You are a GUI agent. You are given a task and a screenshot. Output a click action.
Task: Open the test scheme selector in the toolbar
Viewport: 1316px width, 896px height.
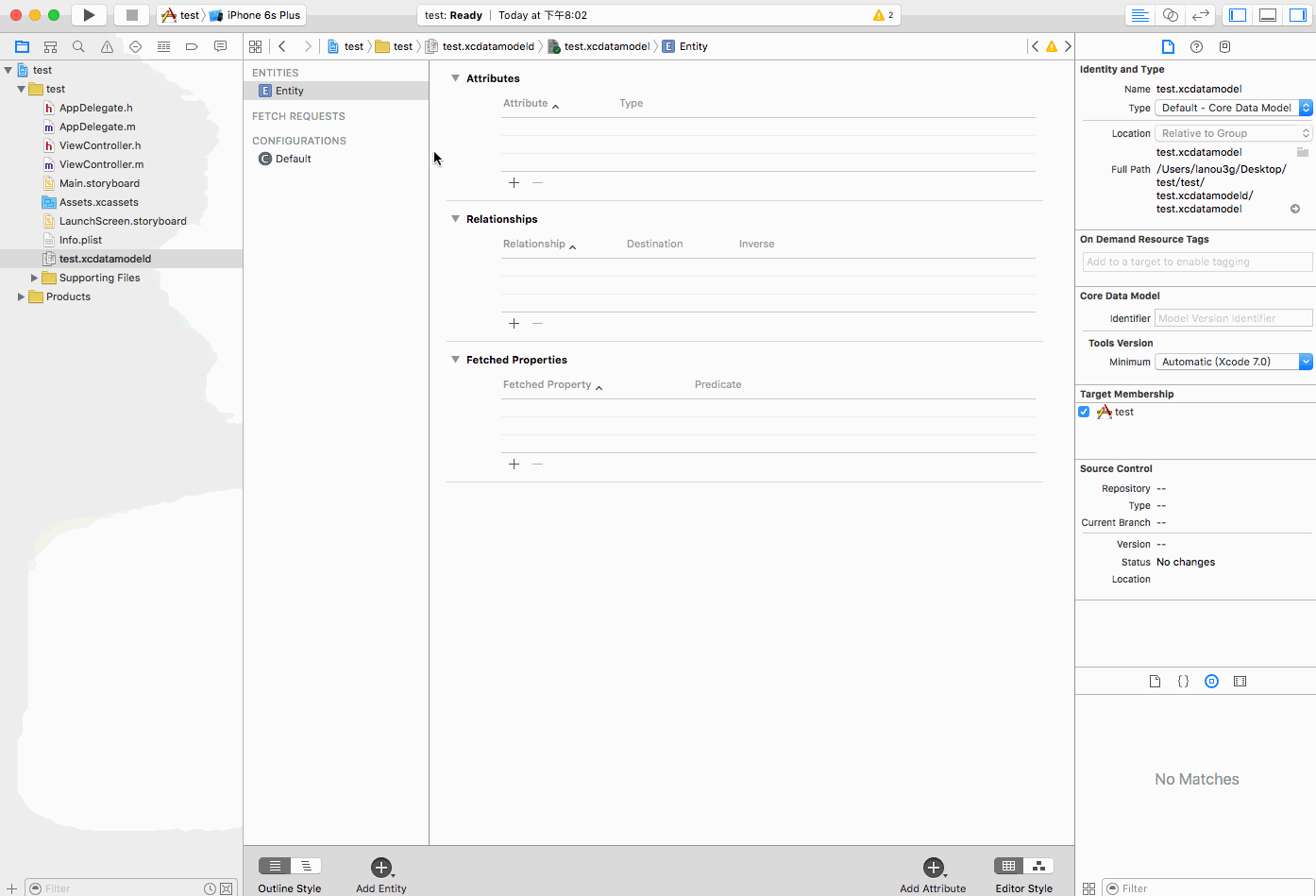coord(181,15)
